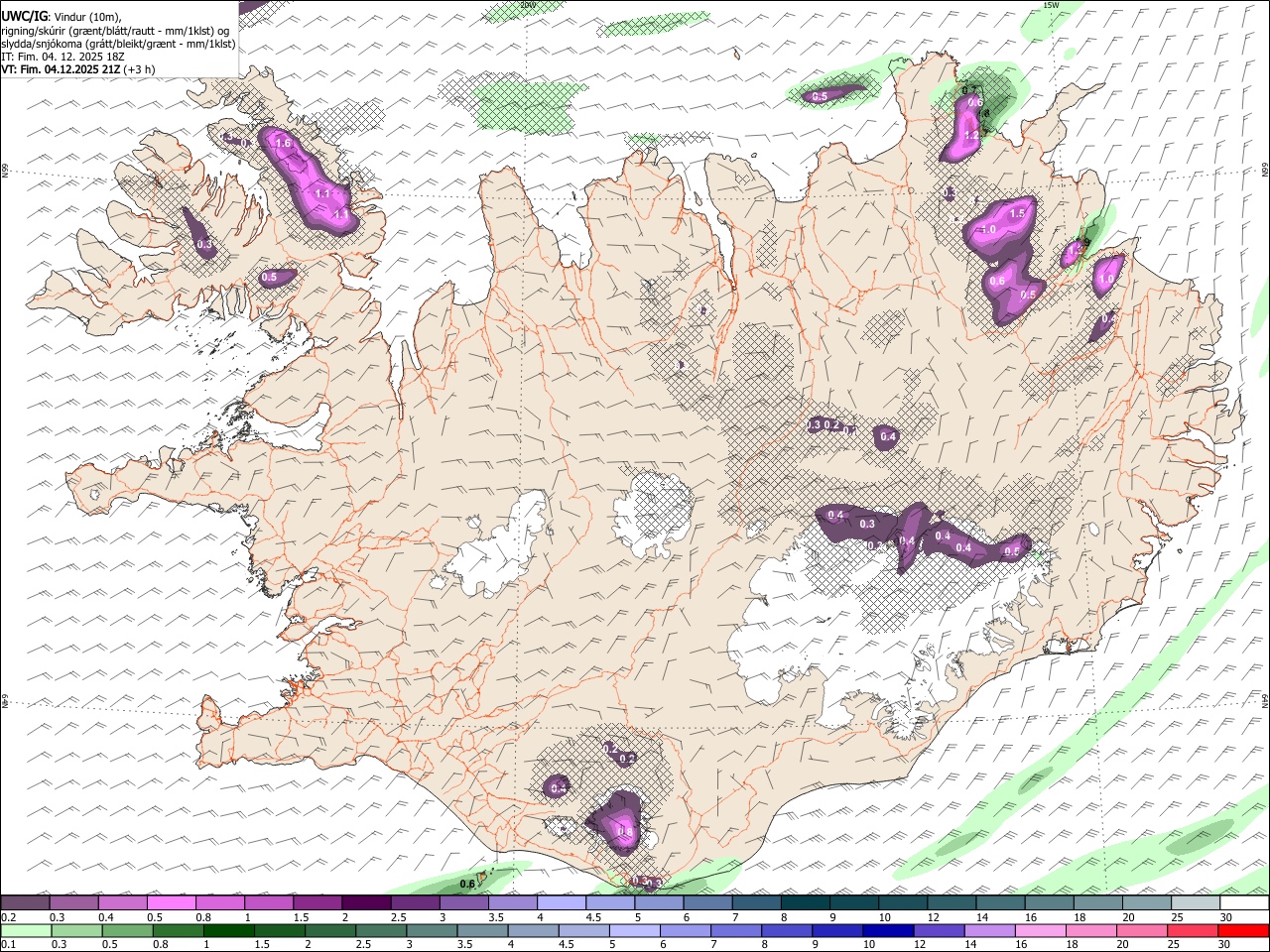1270x952 pixels.
Task: Click the 'VT: Fim. 04.12.2025 21Z (+3 h)' line
Action: point(77,69)
